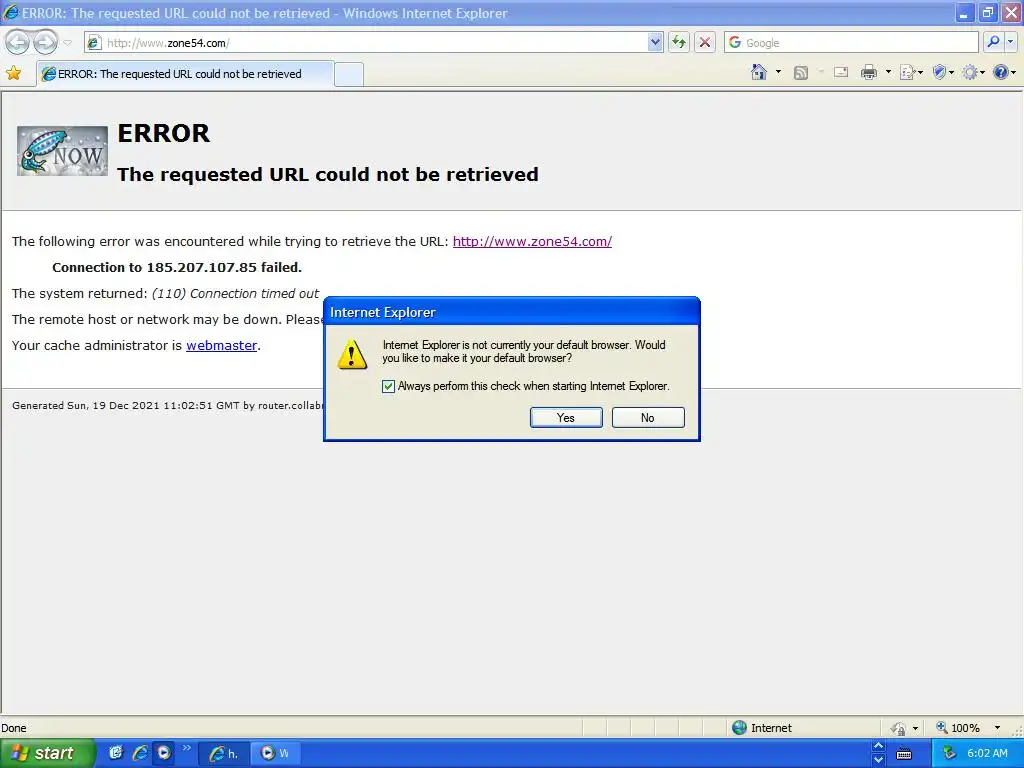The height and width of the screenshot is (768, 1024).
Task: Expand the zoom level dropdown arrow
Action: point(997,728)
